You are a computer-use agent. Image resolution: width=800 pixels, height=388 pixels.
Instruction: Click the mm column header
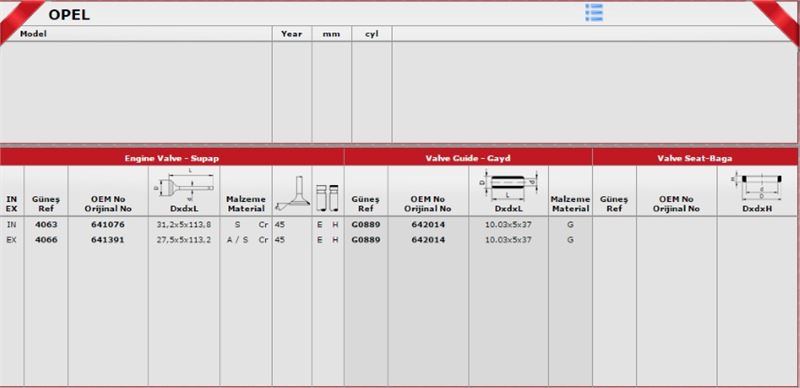coord(331,34)
